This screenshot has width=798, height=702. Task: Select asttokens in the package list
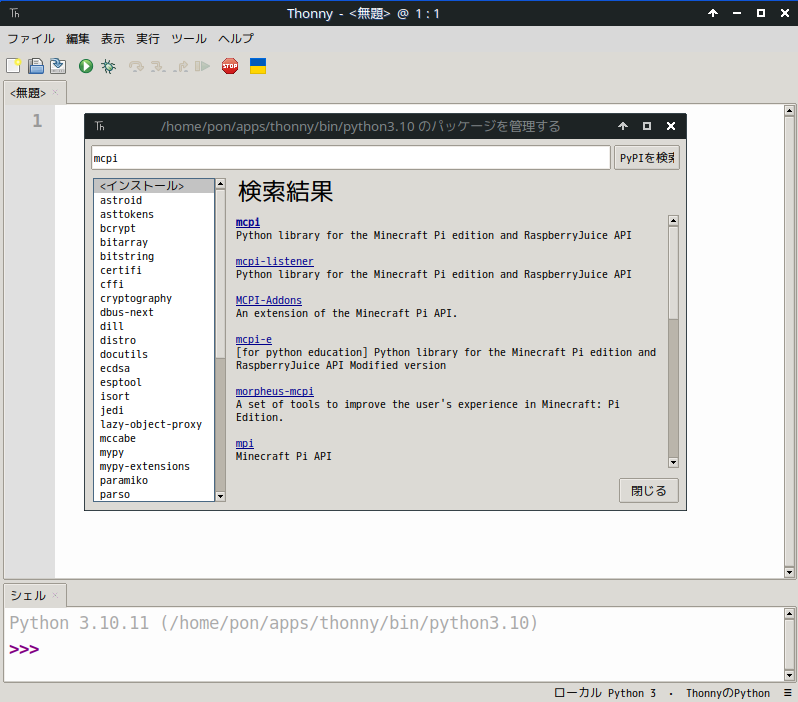point(154,214)
